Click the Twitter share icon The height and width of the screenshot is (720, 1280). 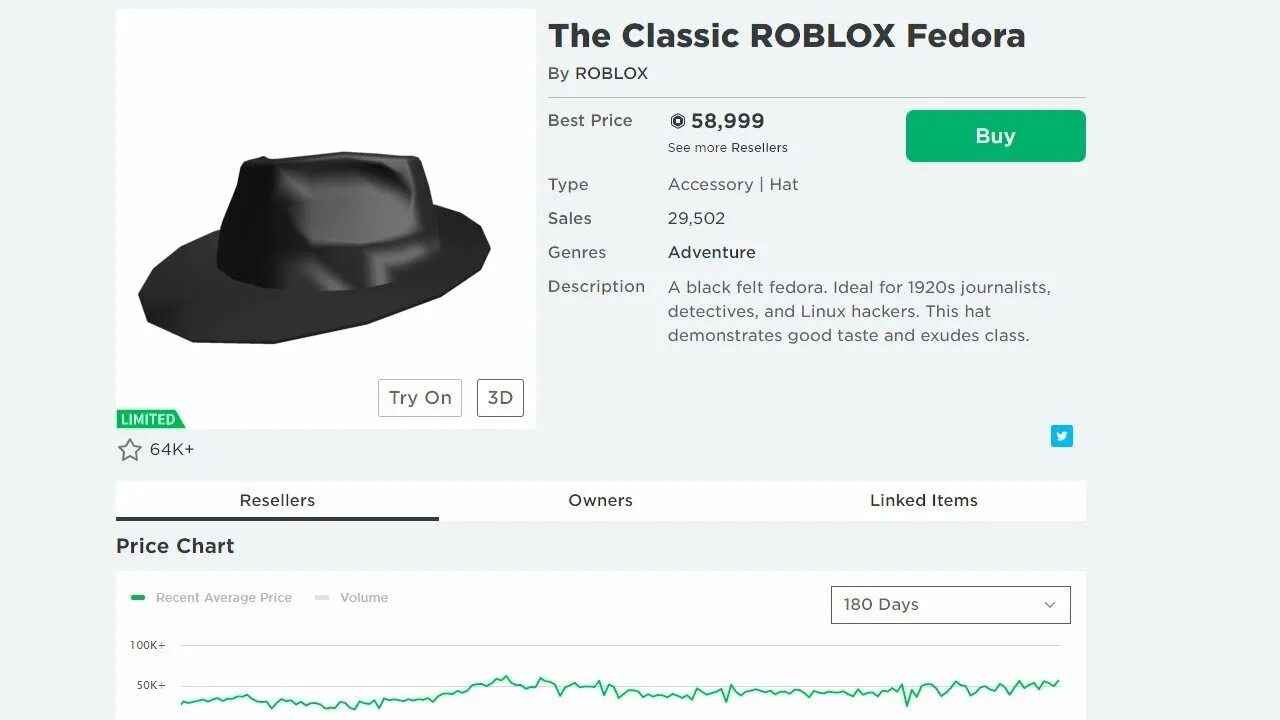point(1061,436)
